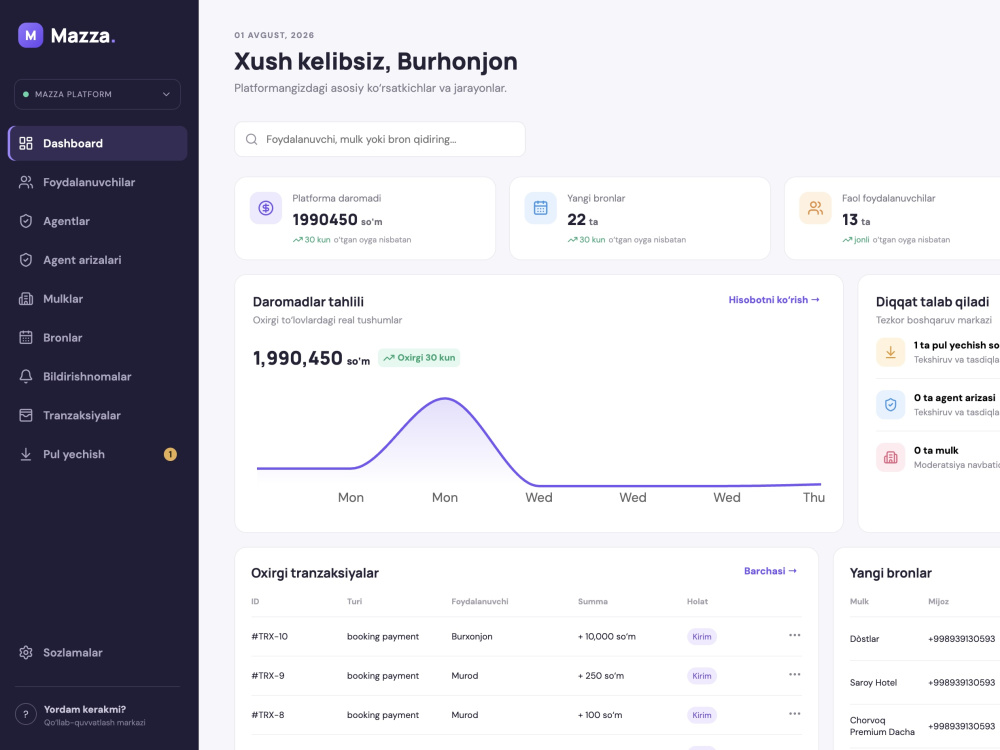Click the user search input field
The image size is (1000, 750).
coord(380,139)
